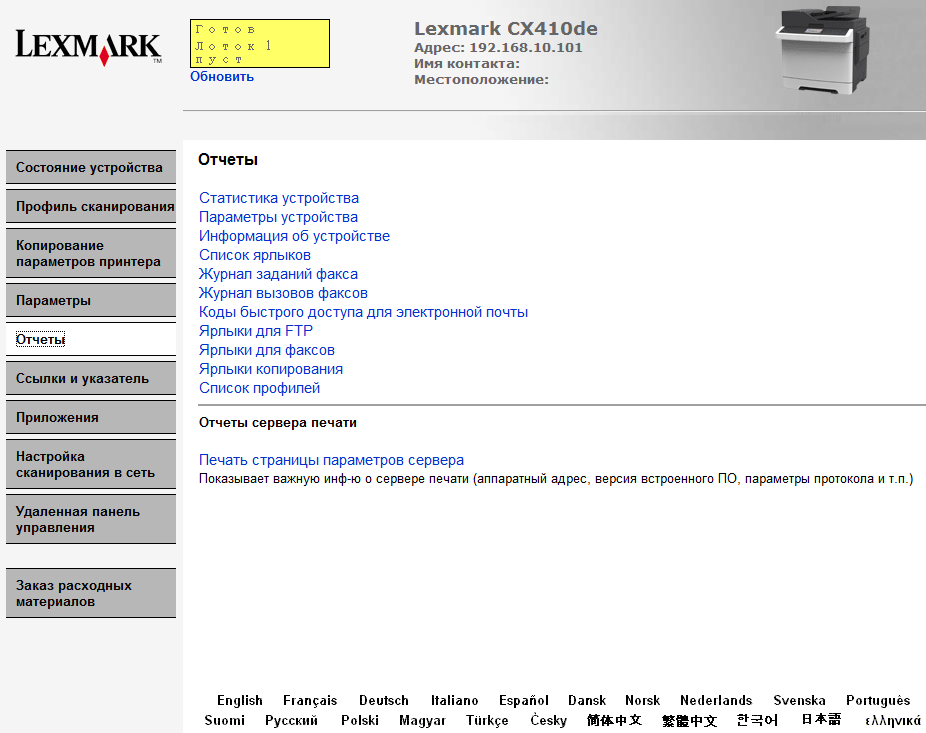Switch language to Norsk
Viewport: 926px width, 733px height.
(x=643, y=701)
